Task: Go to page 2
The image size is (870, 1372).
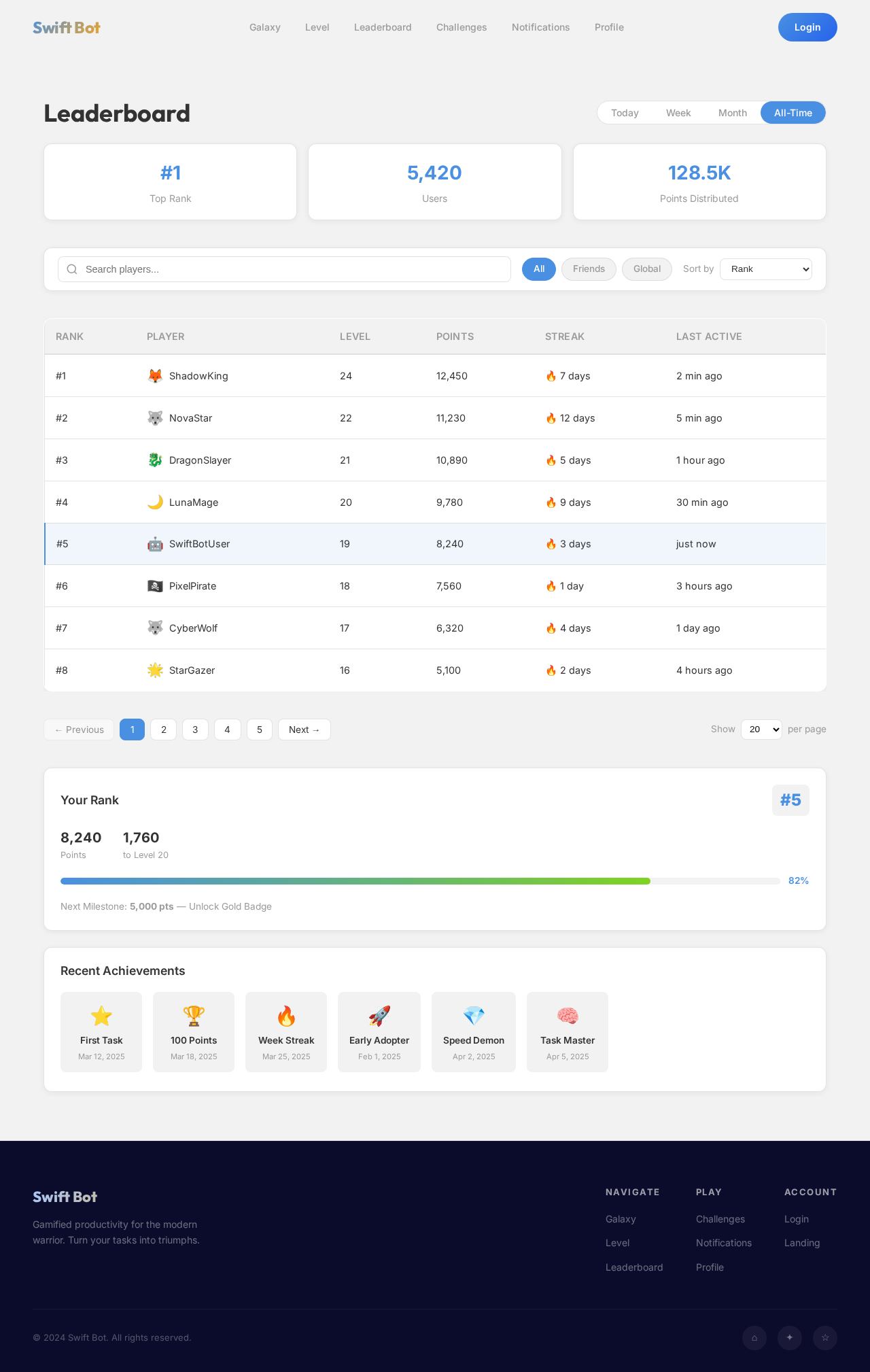Action: click(163, 730)
